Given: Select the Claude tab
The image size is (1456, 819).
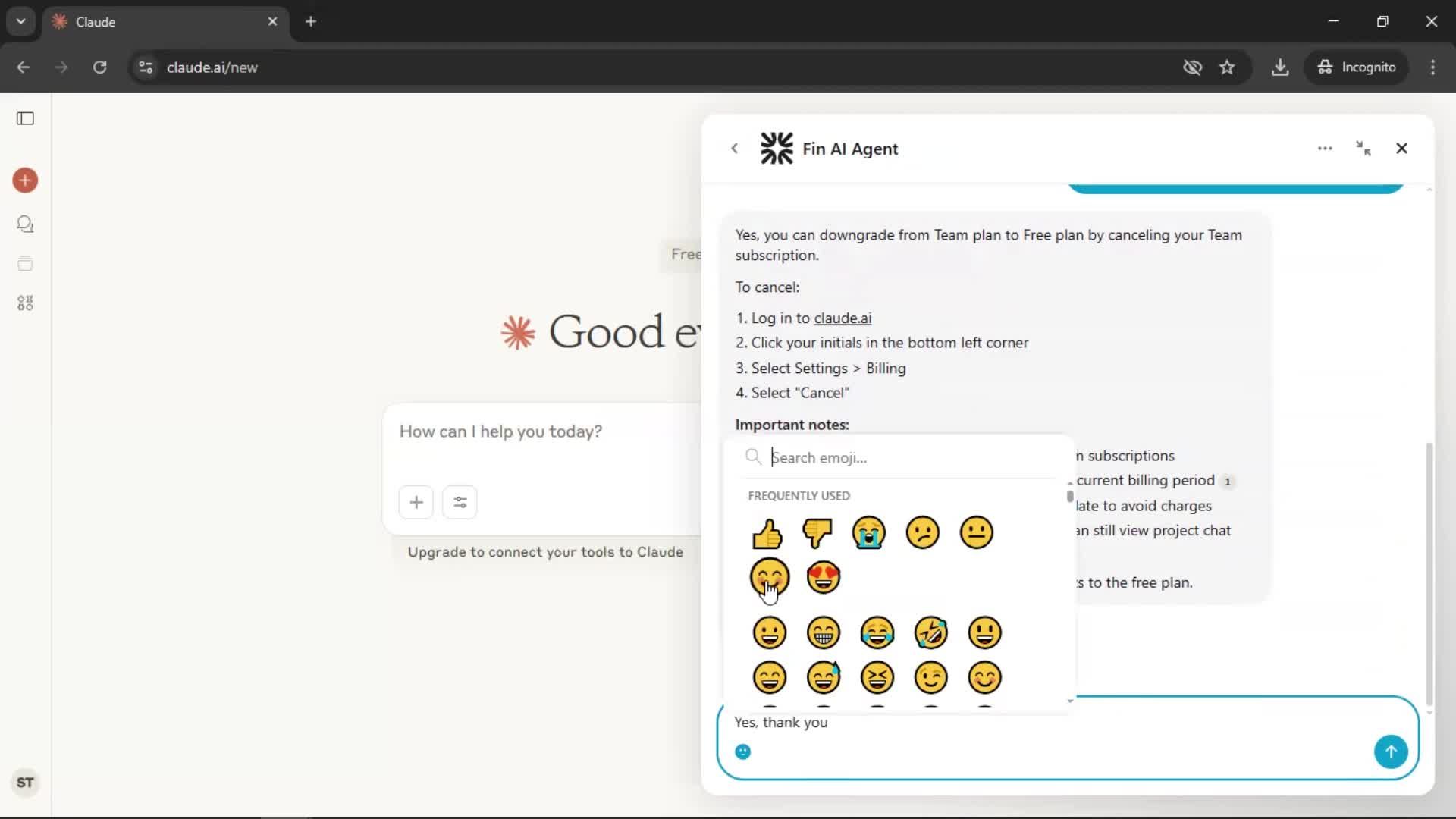Looking at the screenshot, I should (x=165, y=22).
